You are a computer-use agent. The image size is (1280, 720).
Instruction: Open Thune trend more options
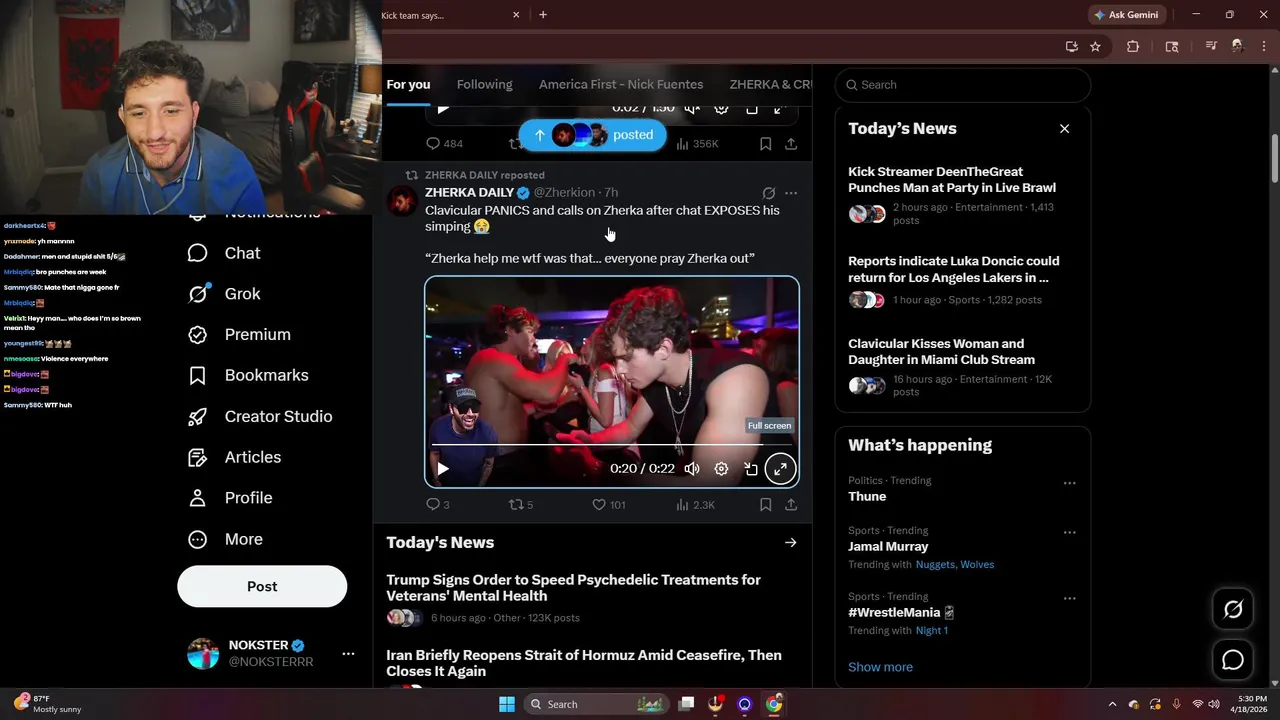point(1069,483)
